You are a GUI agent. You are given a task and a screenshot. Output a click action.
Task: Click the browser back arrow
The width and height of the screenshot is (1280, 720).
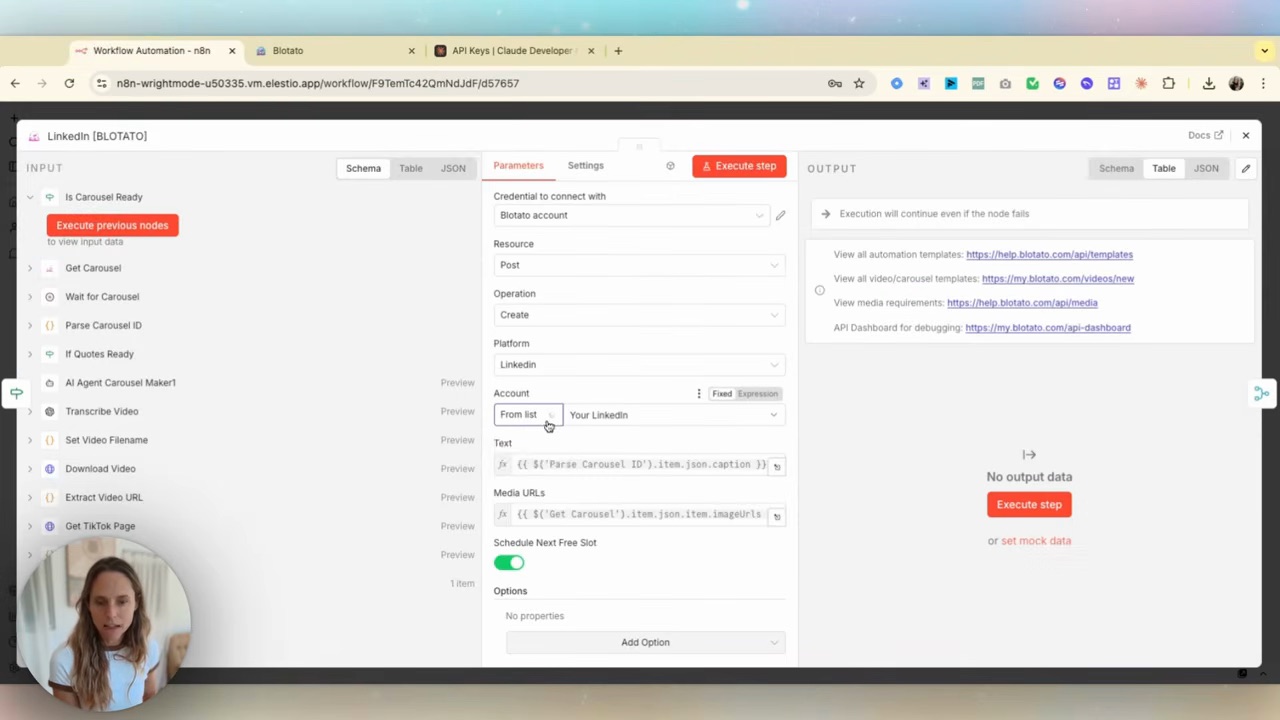pos(15,84)
